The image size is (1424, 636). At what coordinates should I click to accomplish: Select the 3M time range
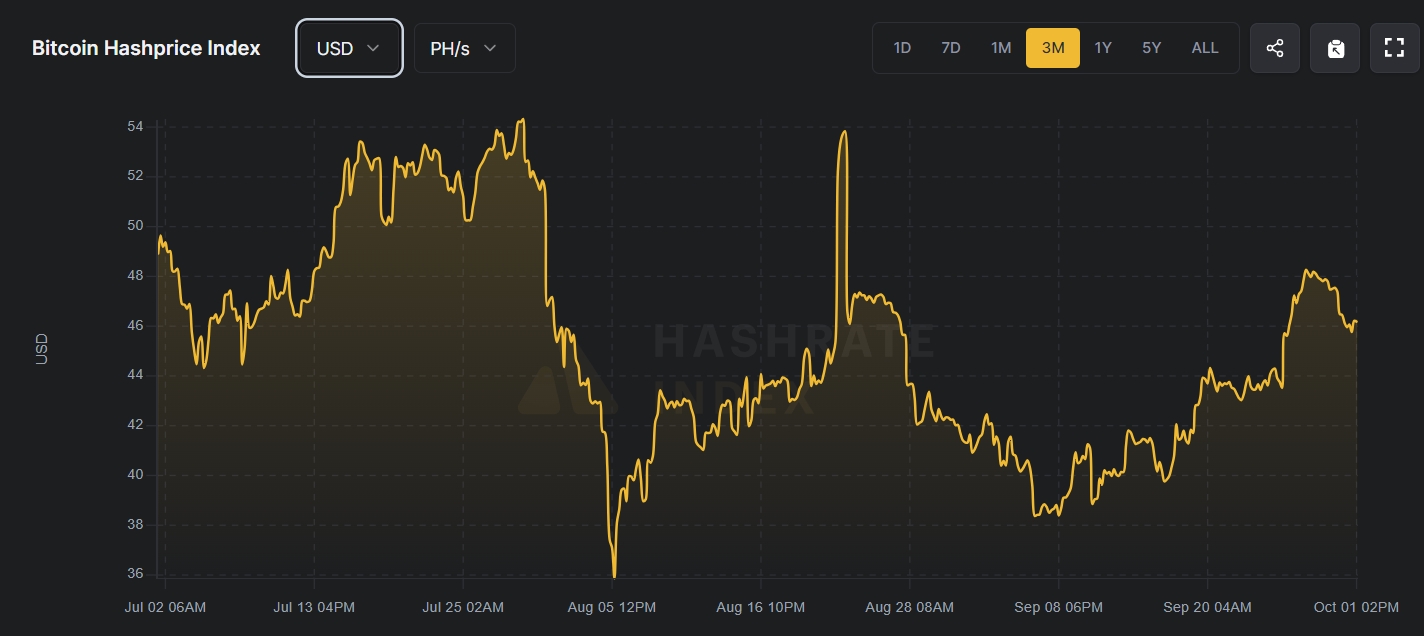click(1053, 48)
